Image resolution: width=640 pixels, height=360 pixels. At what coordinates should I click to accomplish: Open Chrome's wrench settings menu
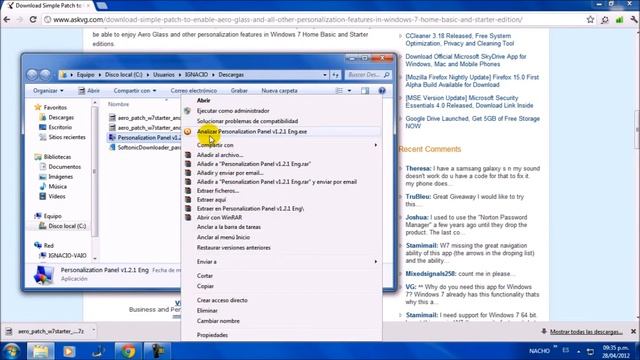(634, 20)
